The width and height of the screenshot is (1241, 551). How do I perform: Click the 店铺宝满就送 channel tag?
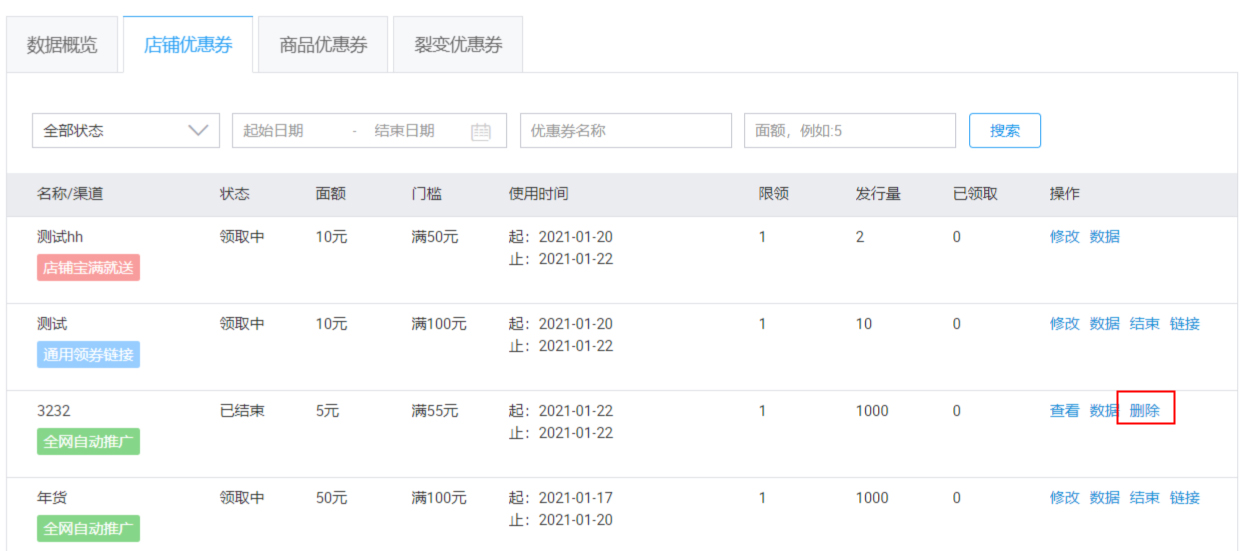coord(88,268)
